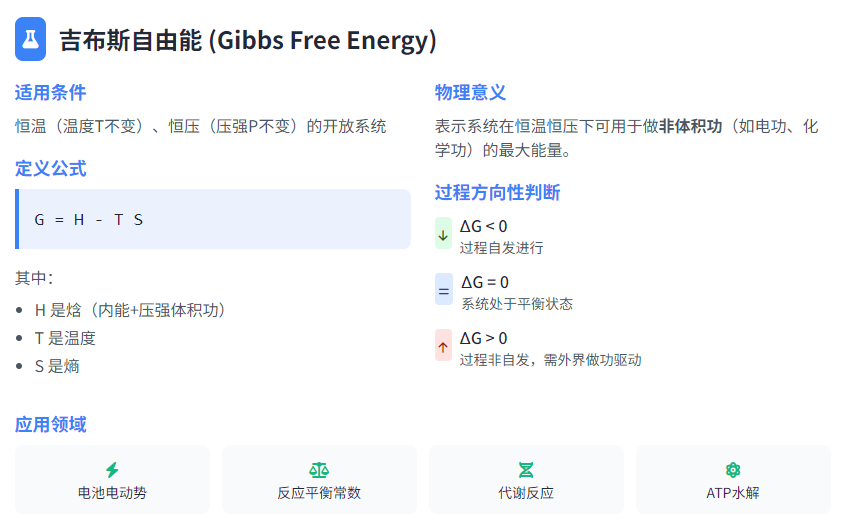
Task: Open the 电池电动势 application card
Action: pos(112,479)
